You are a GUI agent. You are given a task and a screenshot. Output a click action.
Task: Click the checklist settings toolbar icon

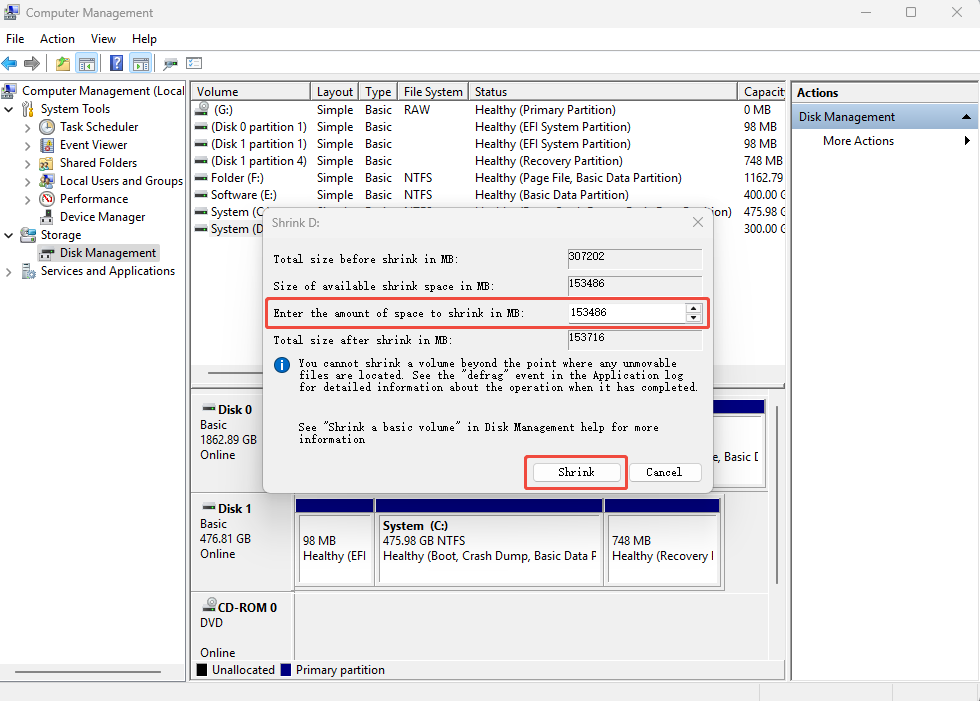(194, 64)
